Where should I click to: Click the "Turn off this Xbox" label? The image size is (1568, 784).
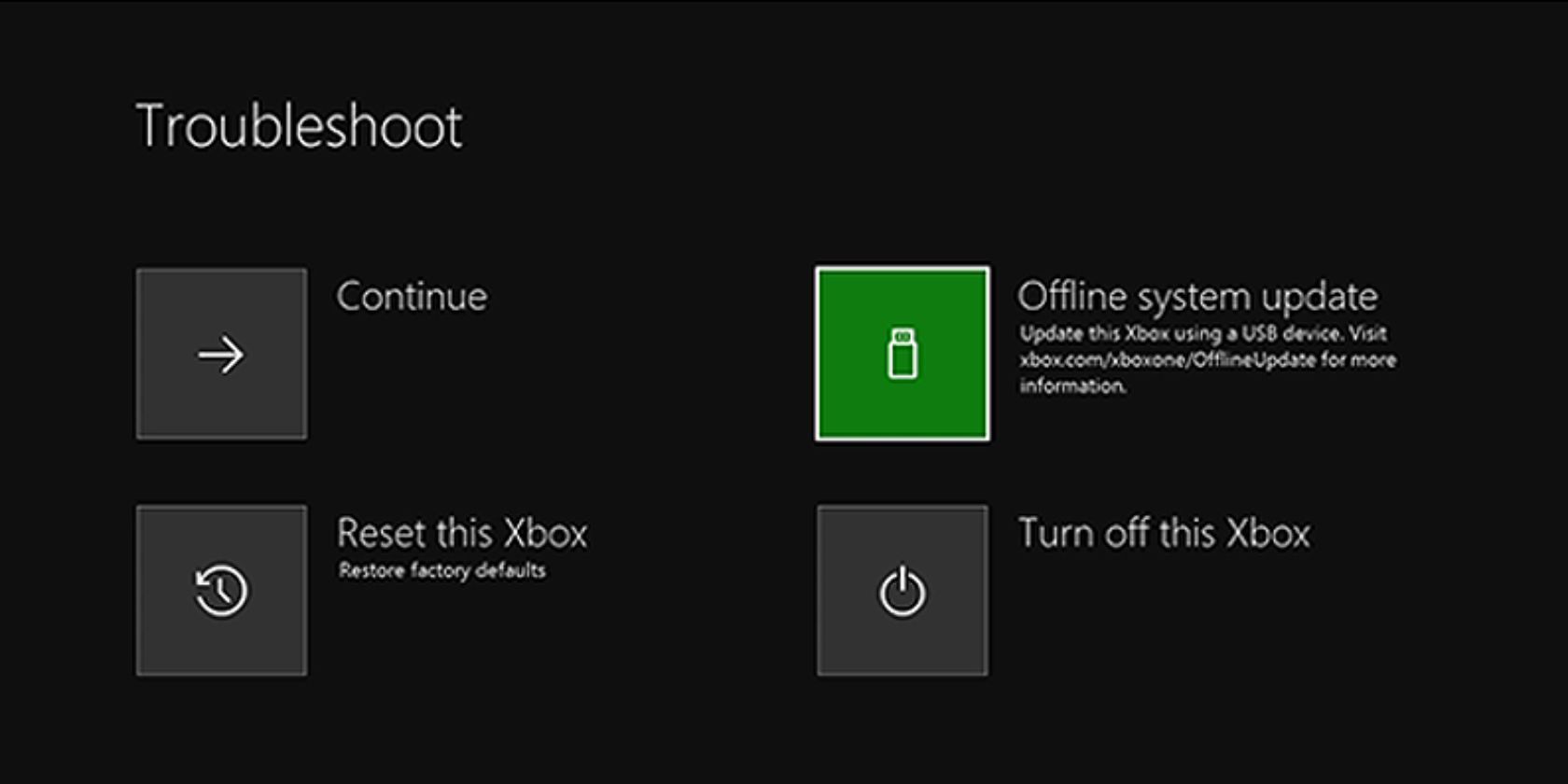(x=1164, y=533)
